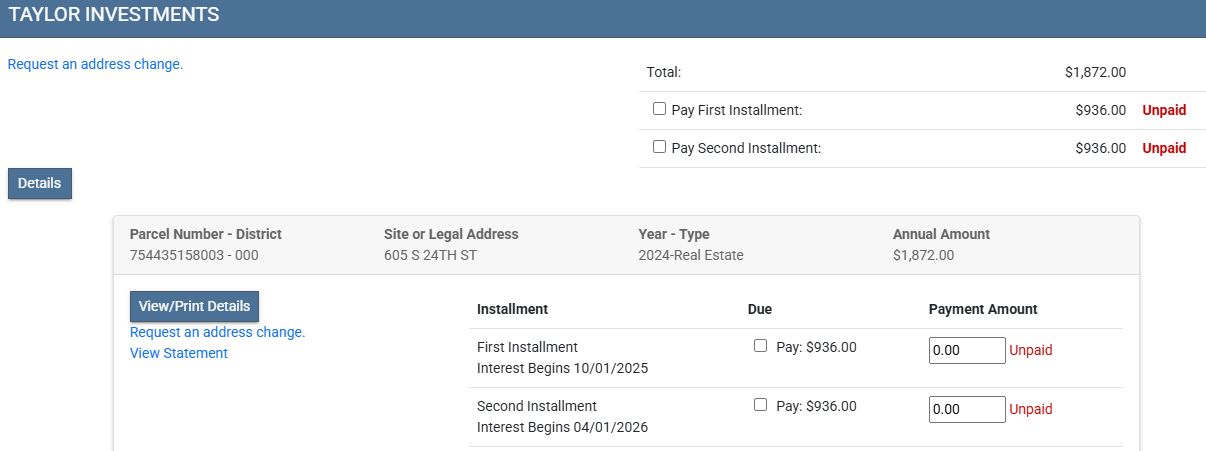1206x451 pixels.
Task: Click the TAYLOR INVESTMENTS header title
Action: coord(113,15)
